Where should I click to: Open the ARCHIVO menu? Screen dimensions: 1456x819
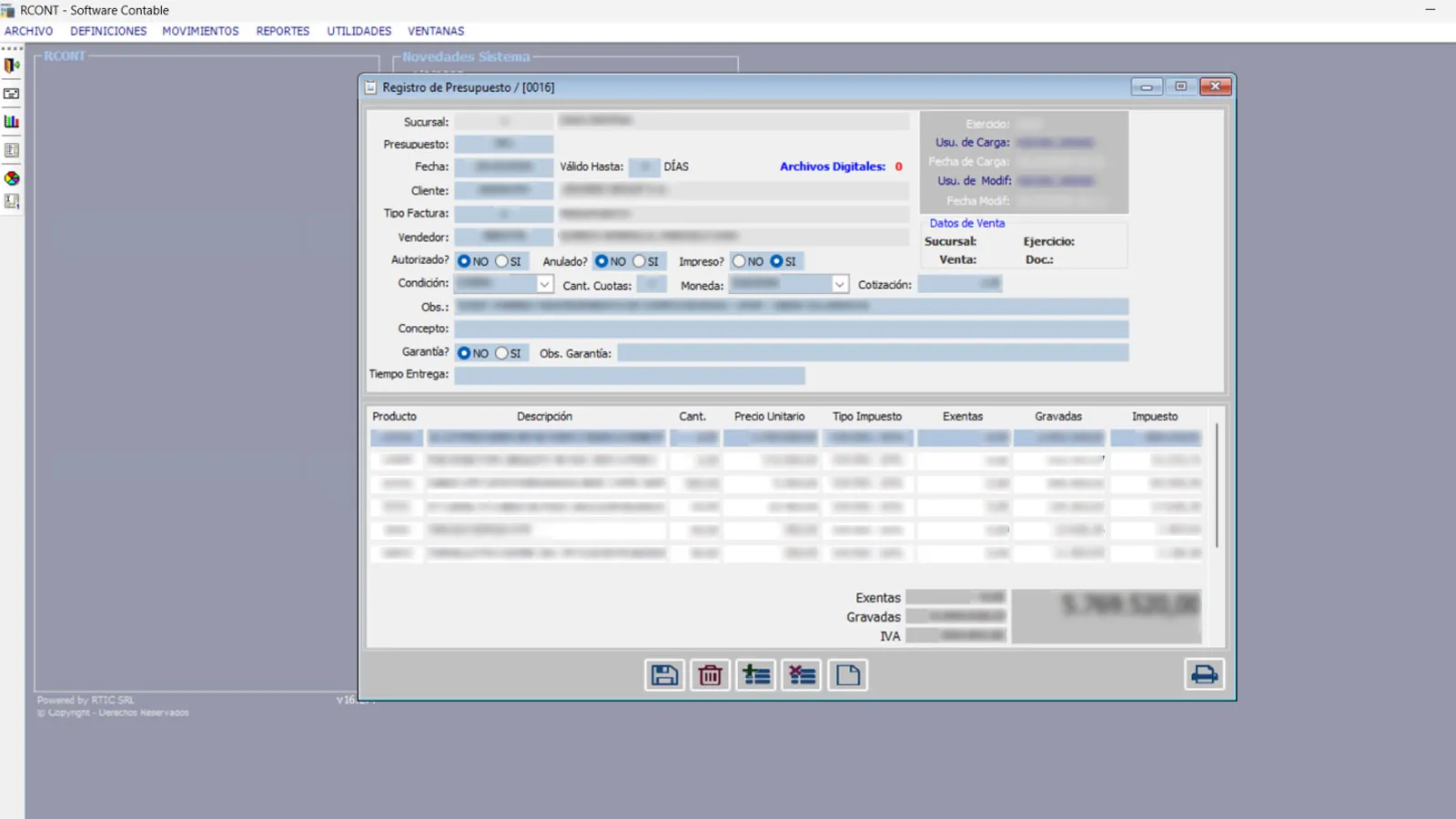pos(29,31)
